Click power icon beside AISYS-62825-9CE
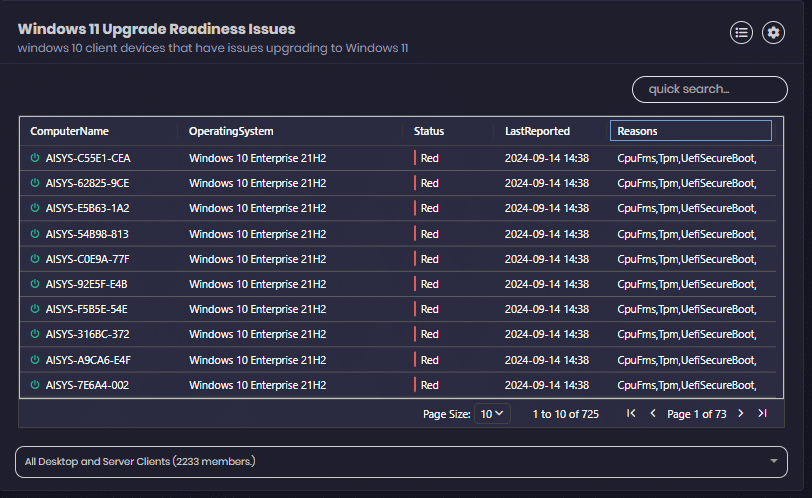Screen dimensions: 812x498 click(x=35, y=183)
